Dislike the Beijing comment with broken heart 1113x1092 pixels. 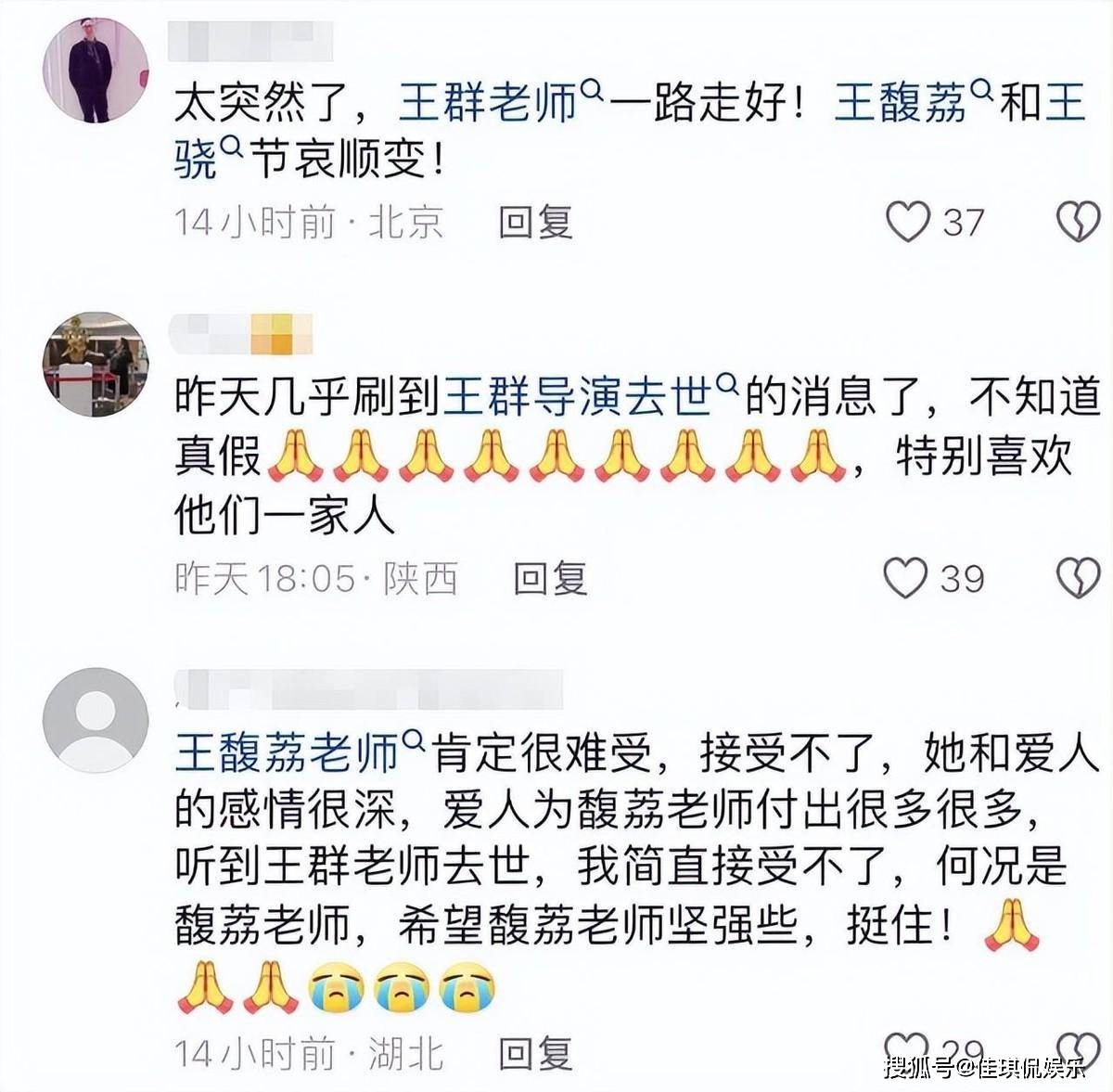1079,223
